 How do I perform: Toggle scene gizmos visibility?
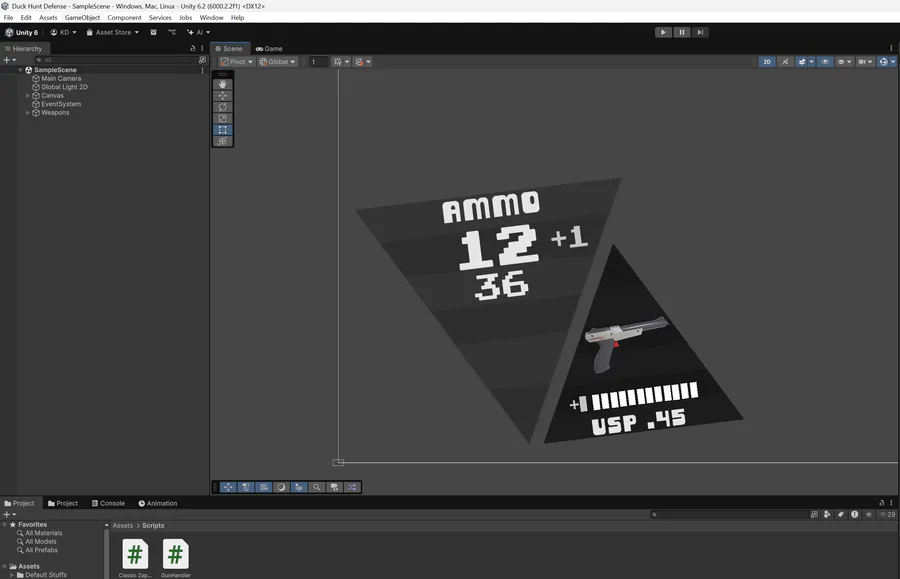(x=883, y=62)
